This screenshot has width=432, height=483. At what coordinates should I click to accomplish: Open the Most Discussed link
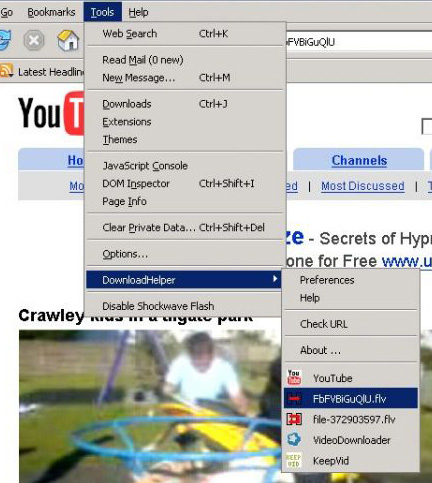click(363, 186)
